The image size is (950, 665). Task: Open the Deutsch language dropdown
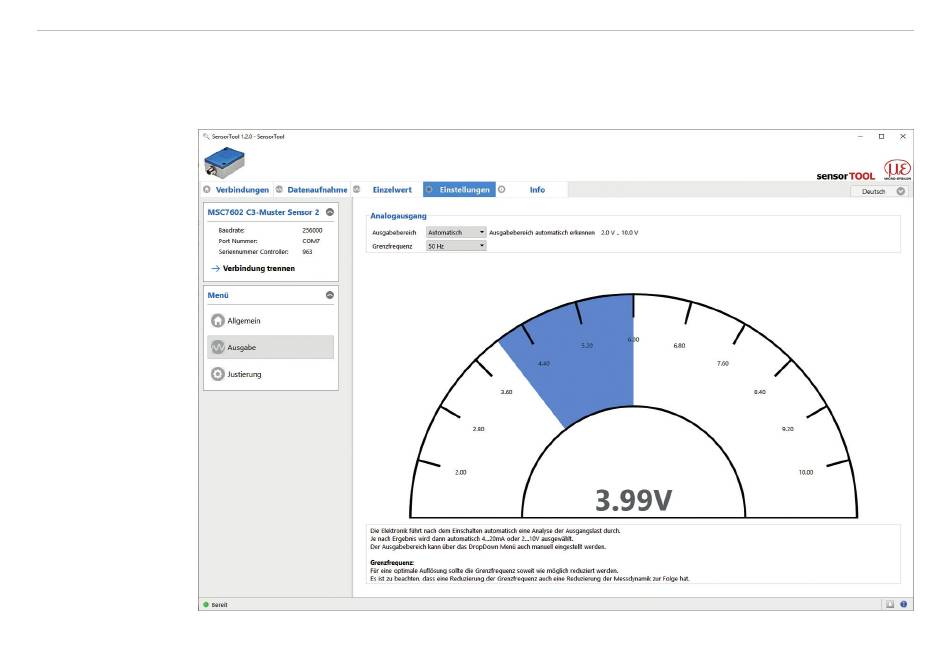point(880,191)
